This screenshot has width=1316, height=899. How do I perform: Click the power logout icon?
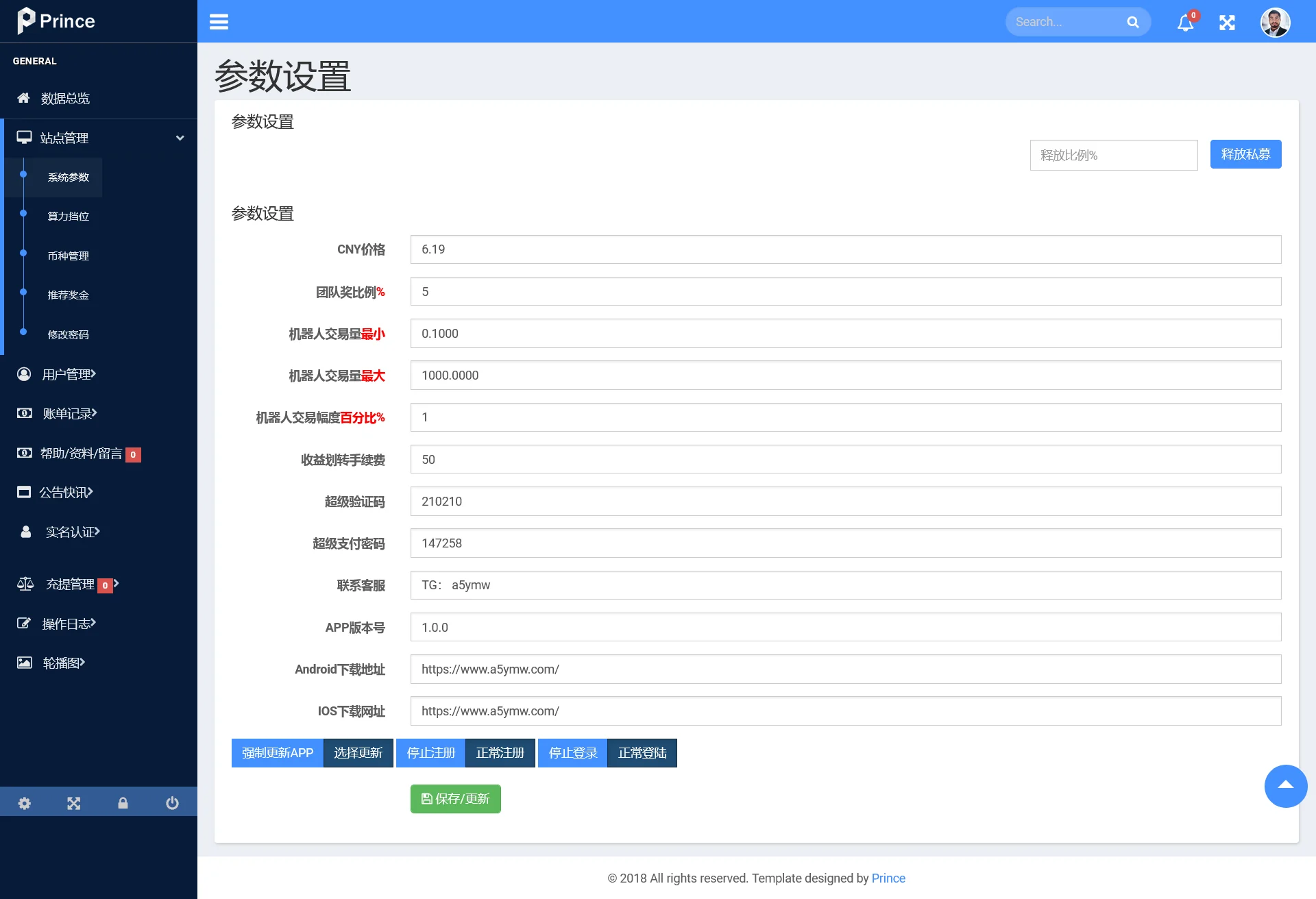pyautogui.click(x=172, y=803)
